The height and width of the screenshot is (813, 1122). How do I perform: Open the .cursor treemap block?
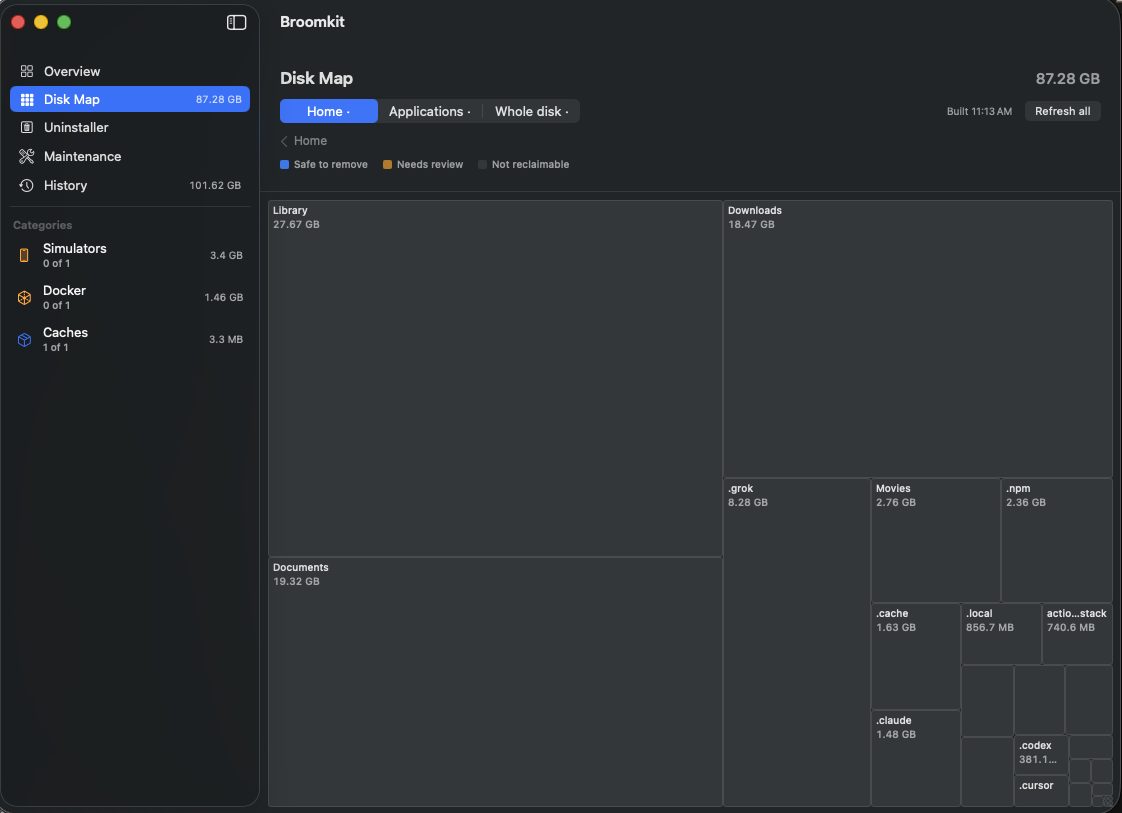(x=1041, y=791)
